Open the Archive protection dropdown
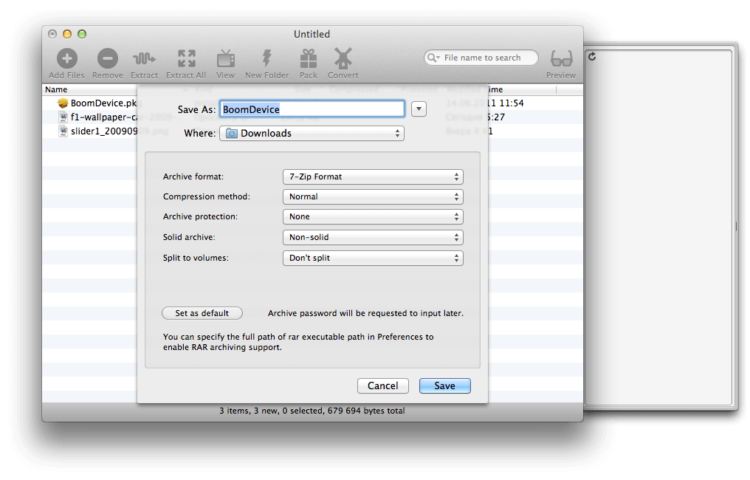Viewport: 750px width, 480px height. point(373,217)
